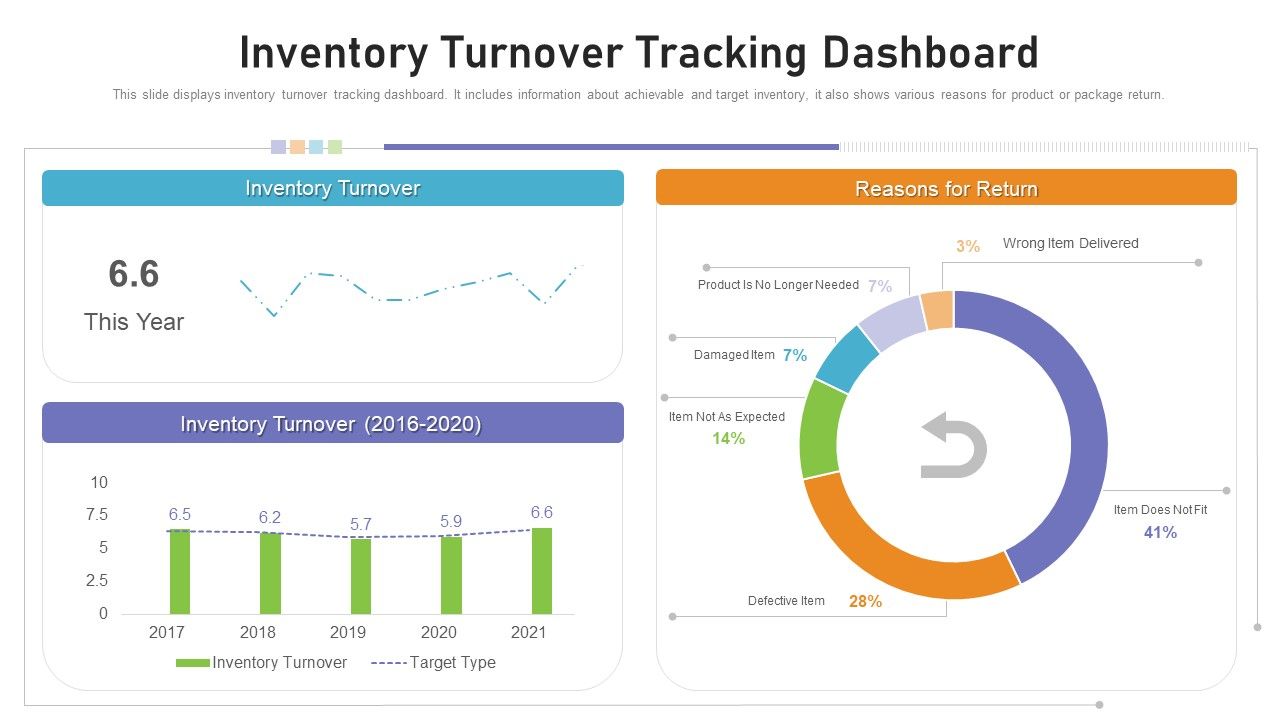This screenshot has height=720, width=1280.
Task: Toggle the Inventory Turnover legend entry
Action: coord(278,662)
